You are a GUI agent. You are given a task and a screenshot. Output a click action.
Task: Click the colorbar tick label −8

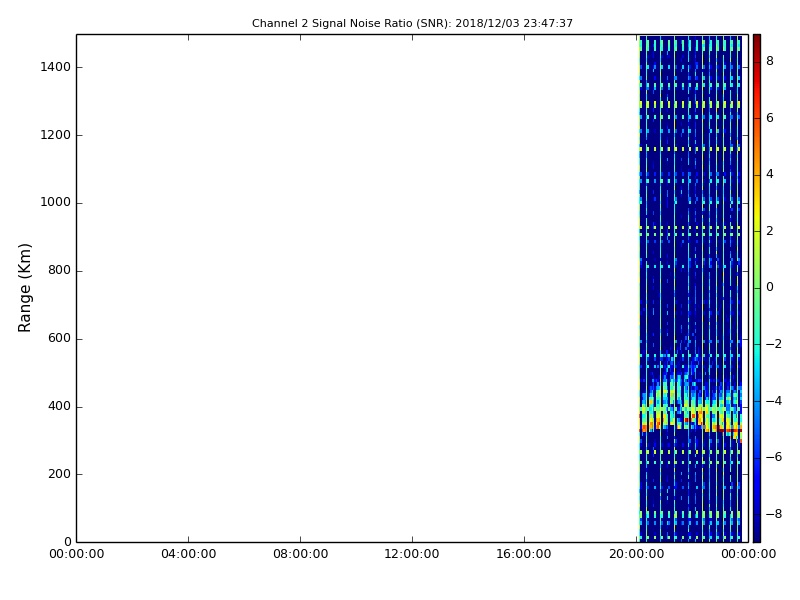[774, 514]
